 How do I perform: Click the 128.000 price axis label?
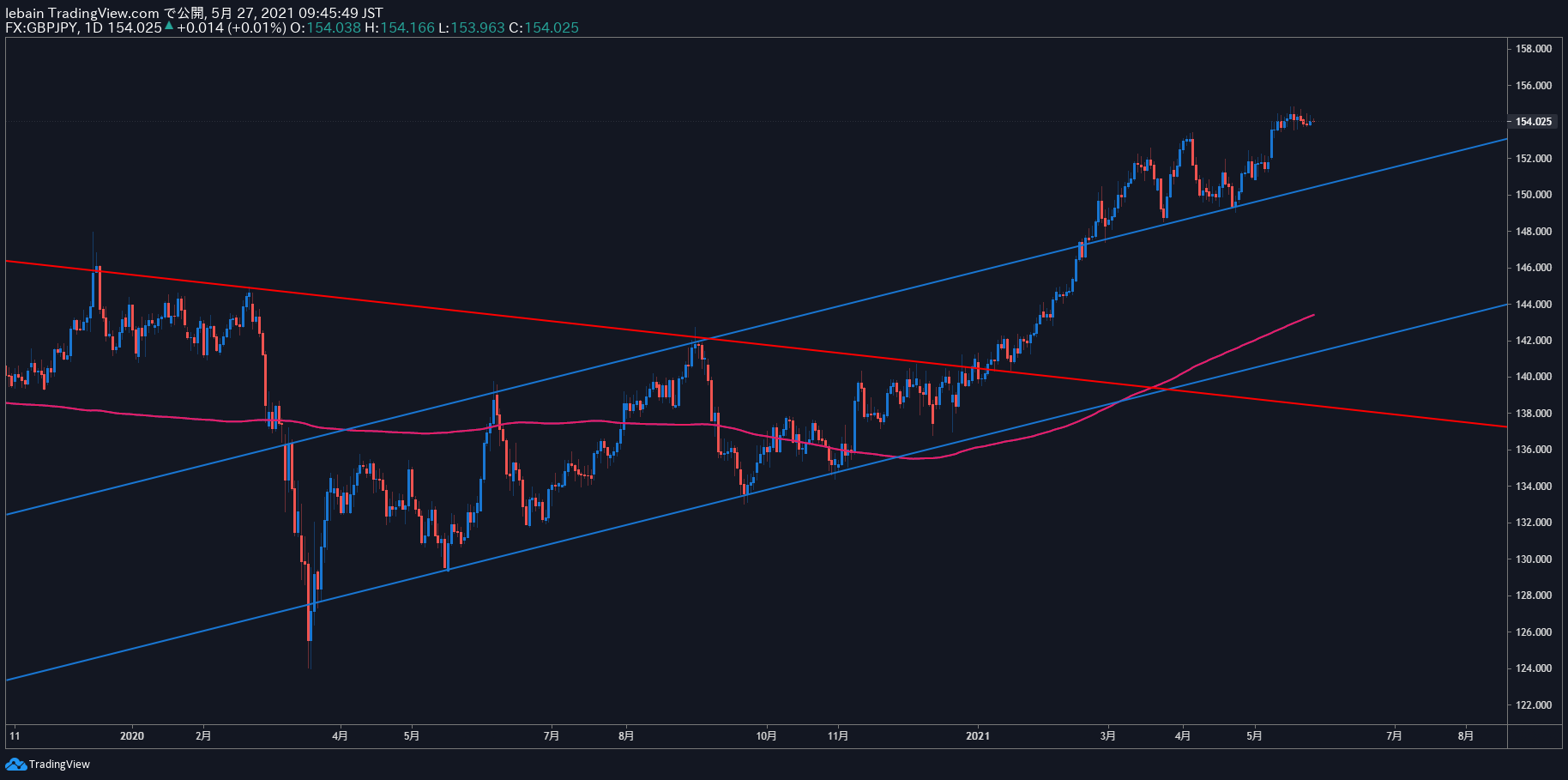[1534, 596]
